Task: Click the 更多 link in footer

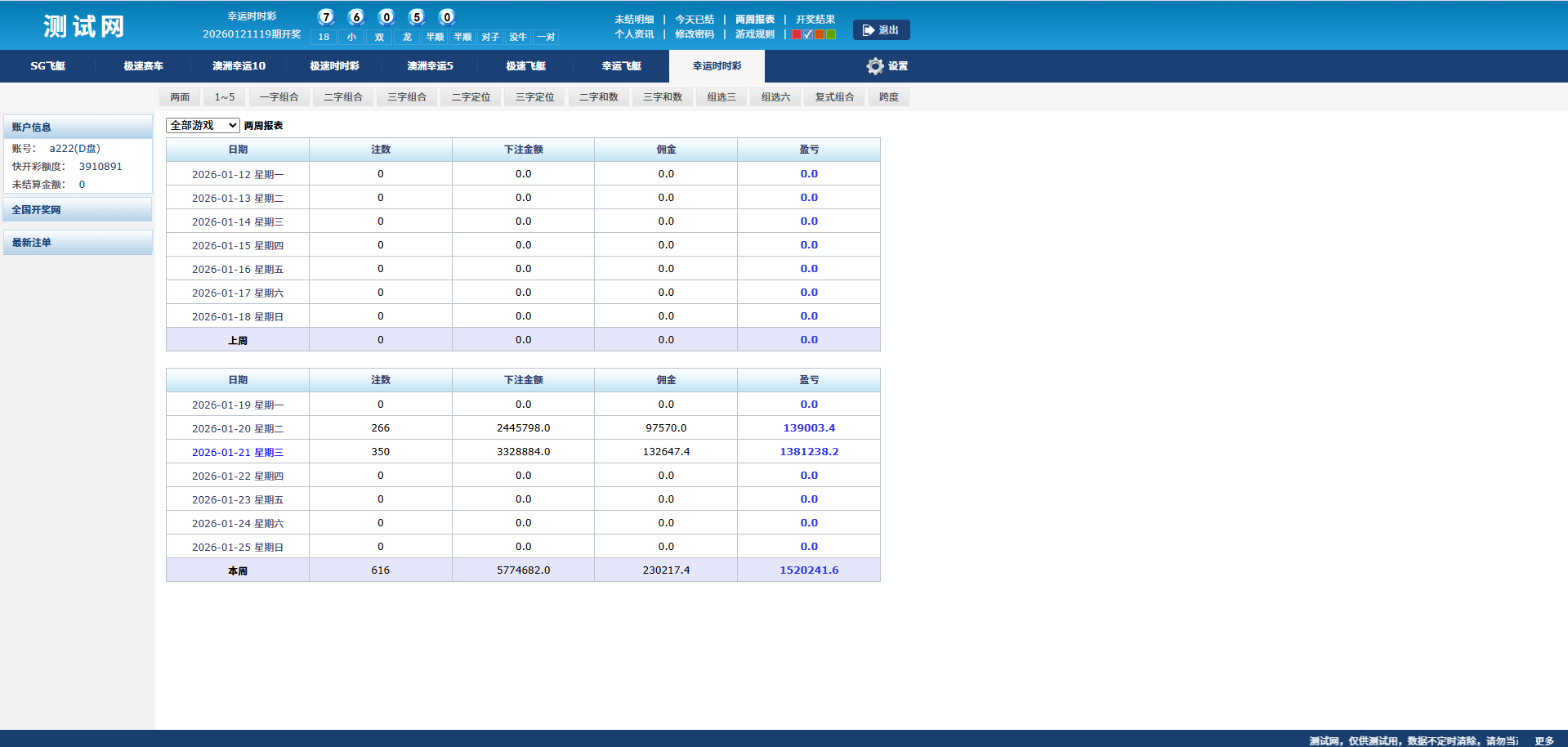Action: (x=1543, y=740)
